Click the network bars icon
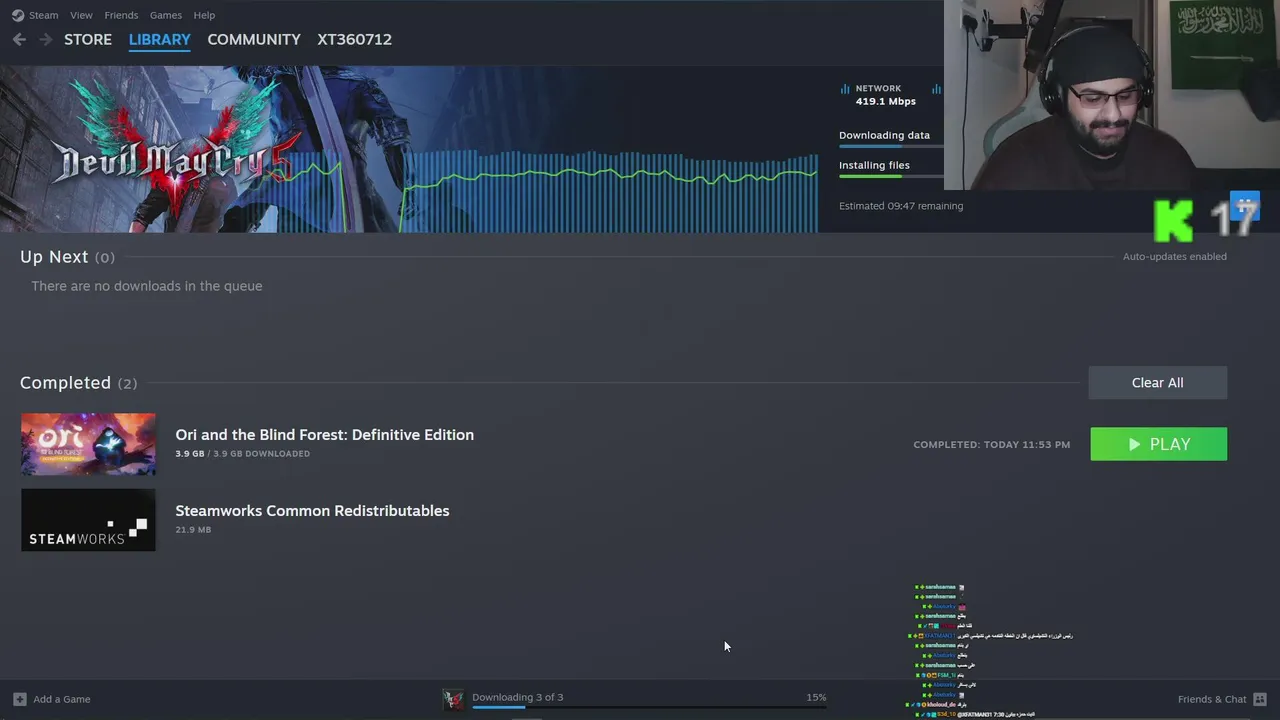The height and width of the screenshot is (720, 1280). (x=845, y=89)
